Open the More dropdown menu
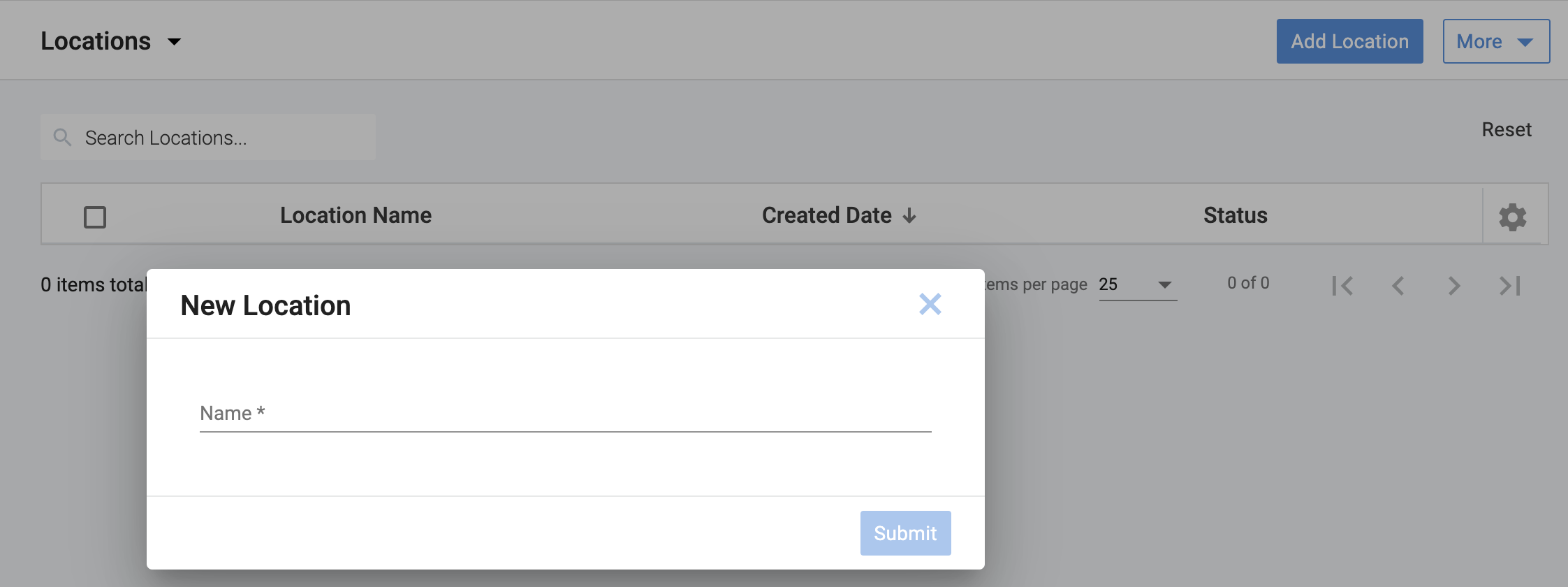Viewport: 1568px width, 587px height. click(x=1496, y=42)
